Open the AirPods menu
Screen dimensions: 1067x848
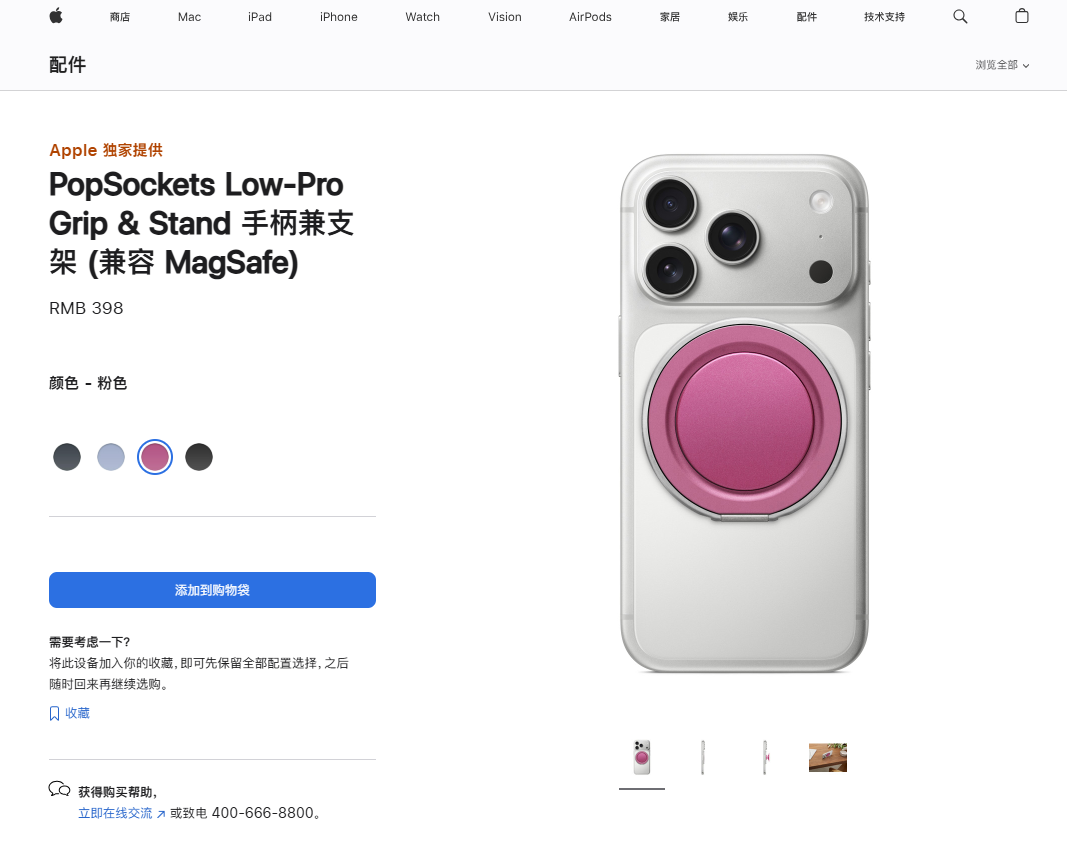click(590, 17)
